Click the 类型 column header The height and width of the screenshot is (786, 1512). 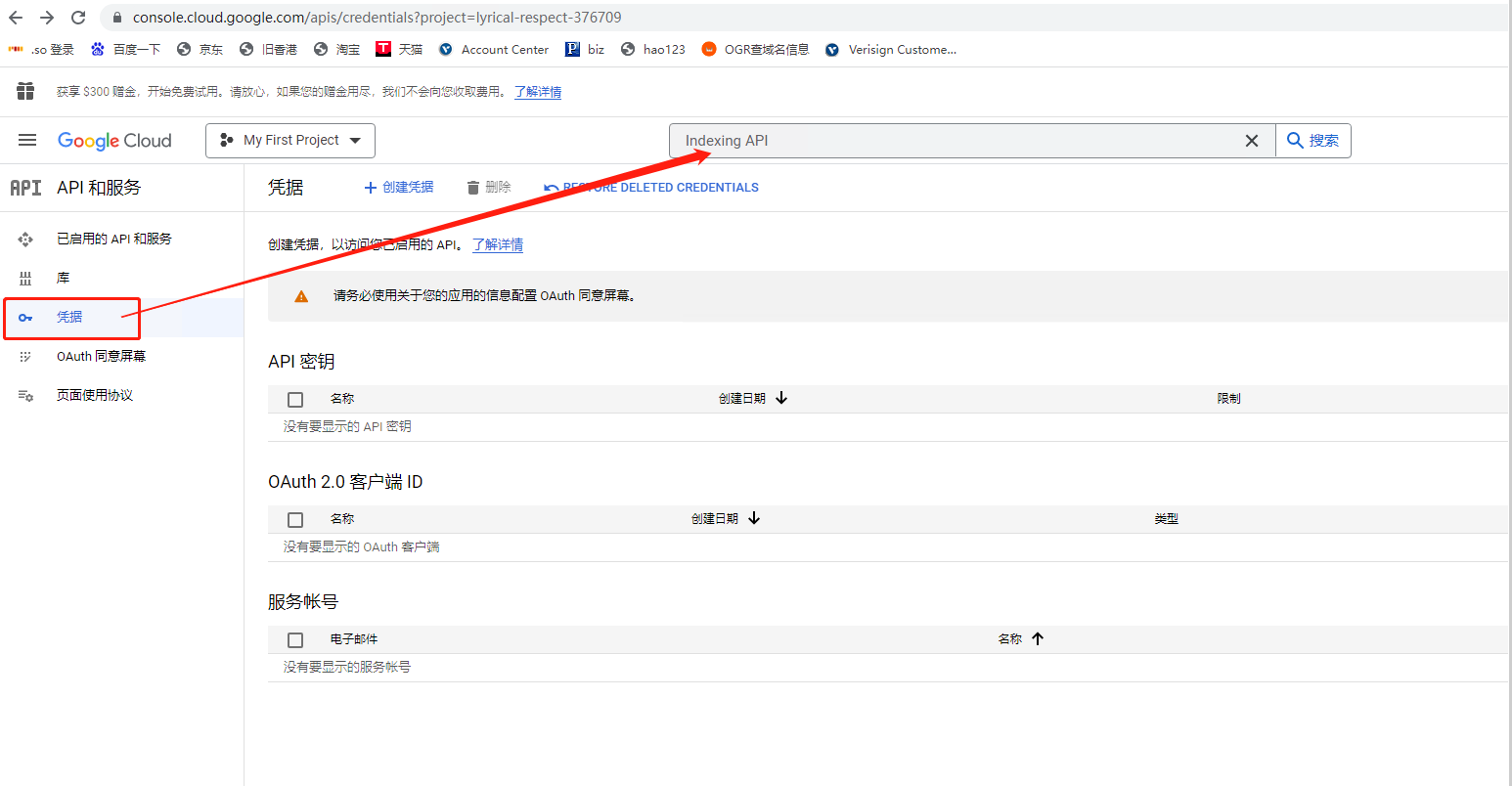tap(1167, 518)
